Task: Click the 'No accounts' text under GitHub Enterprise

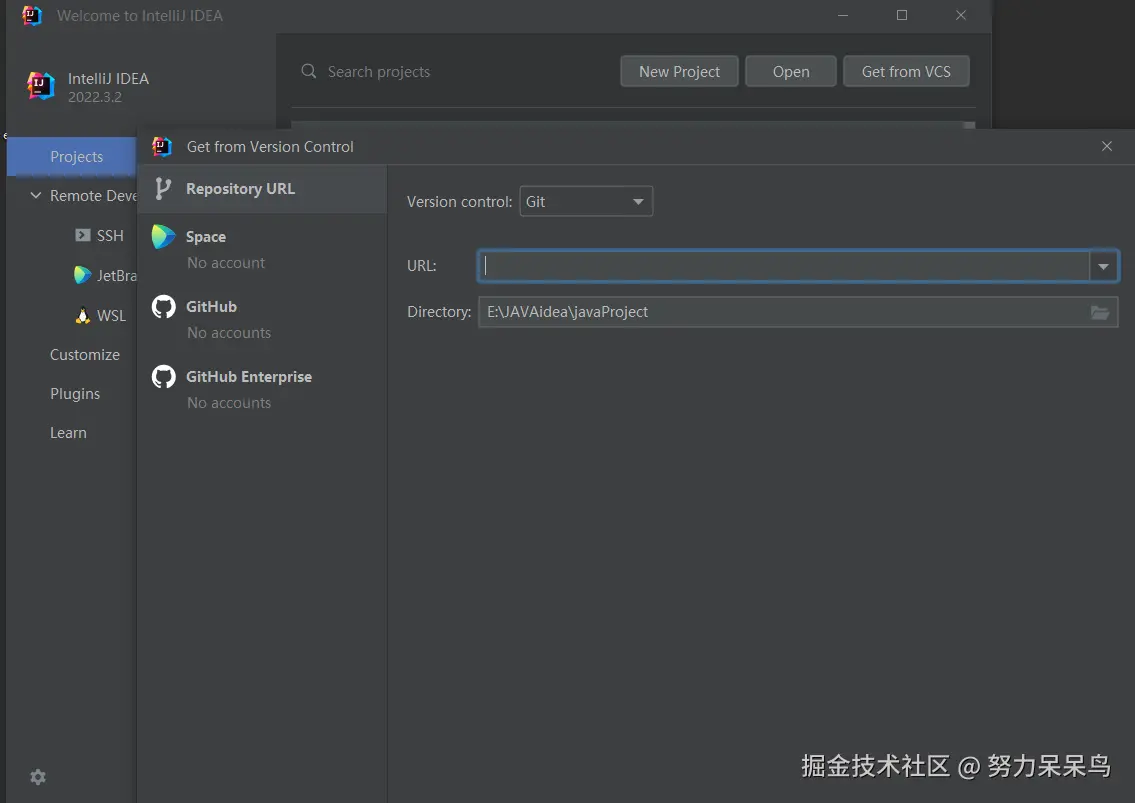Action: pyautogui.click(x=229, y=403)
